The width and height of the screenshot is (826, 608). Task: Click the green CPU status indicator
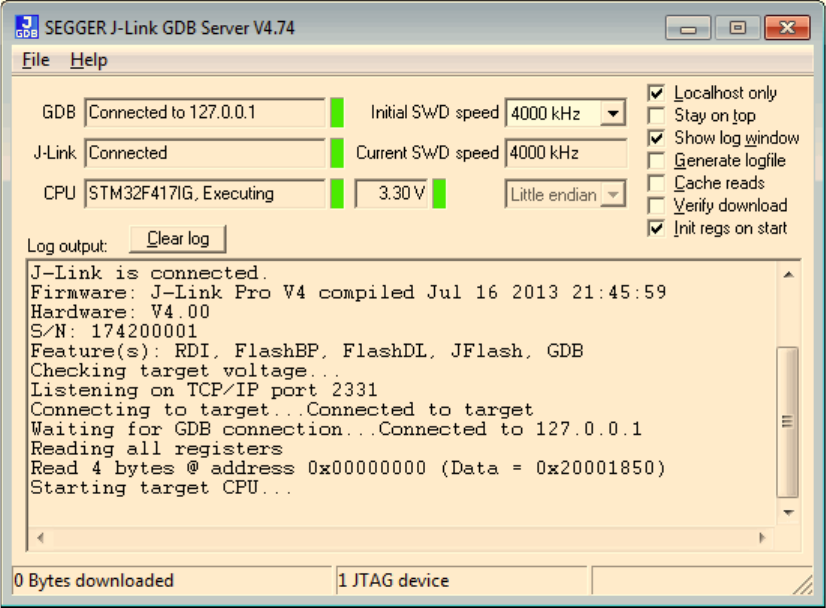[337, 193]
